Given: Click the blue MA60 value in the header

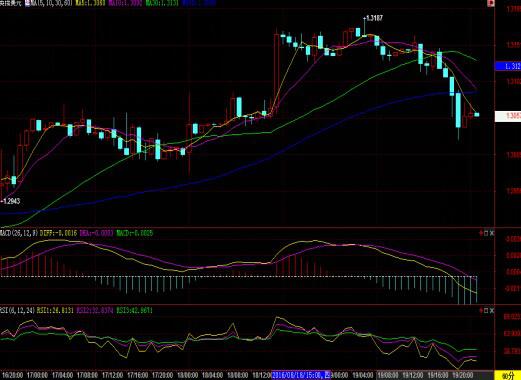Looking at the screenshot, I should (x=199, y=3).
